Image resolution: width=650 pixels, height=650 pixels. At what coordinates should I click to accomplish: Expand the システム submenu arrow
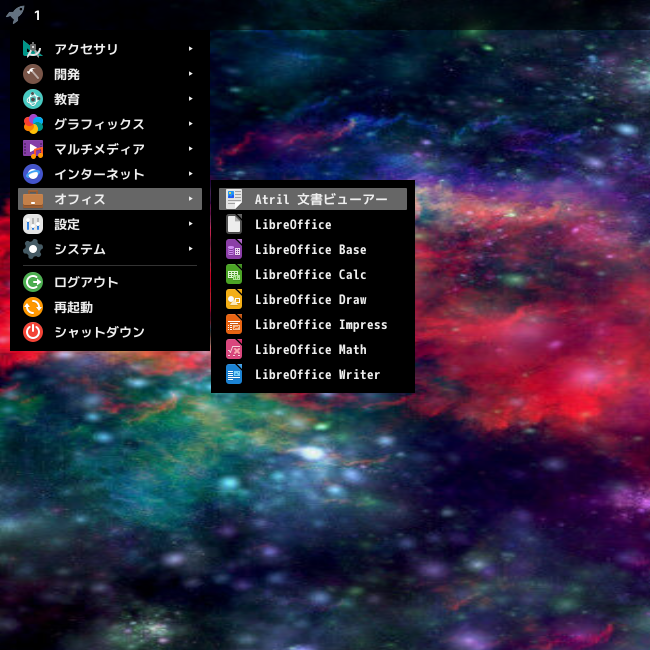point(190,249)
